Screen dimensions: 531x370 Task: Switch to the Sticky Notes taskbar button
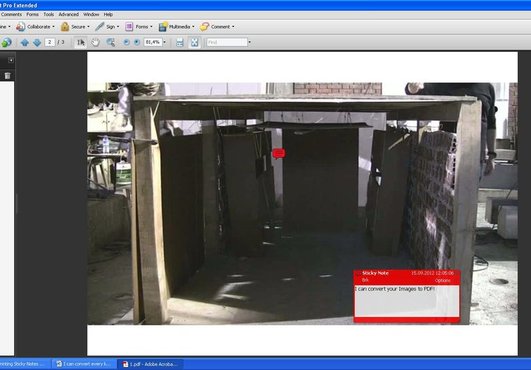point(24,364)
